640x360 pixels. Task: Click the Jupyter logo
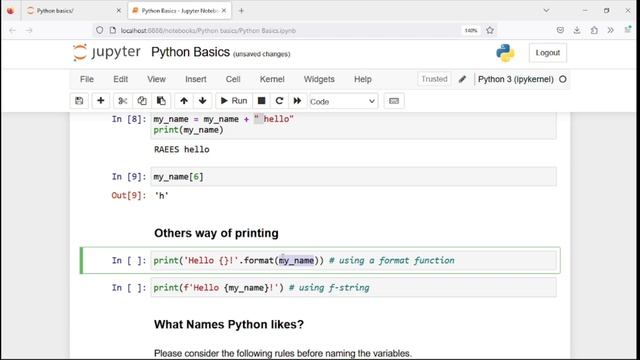pos(107,52)
